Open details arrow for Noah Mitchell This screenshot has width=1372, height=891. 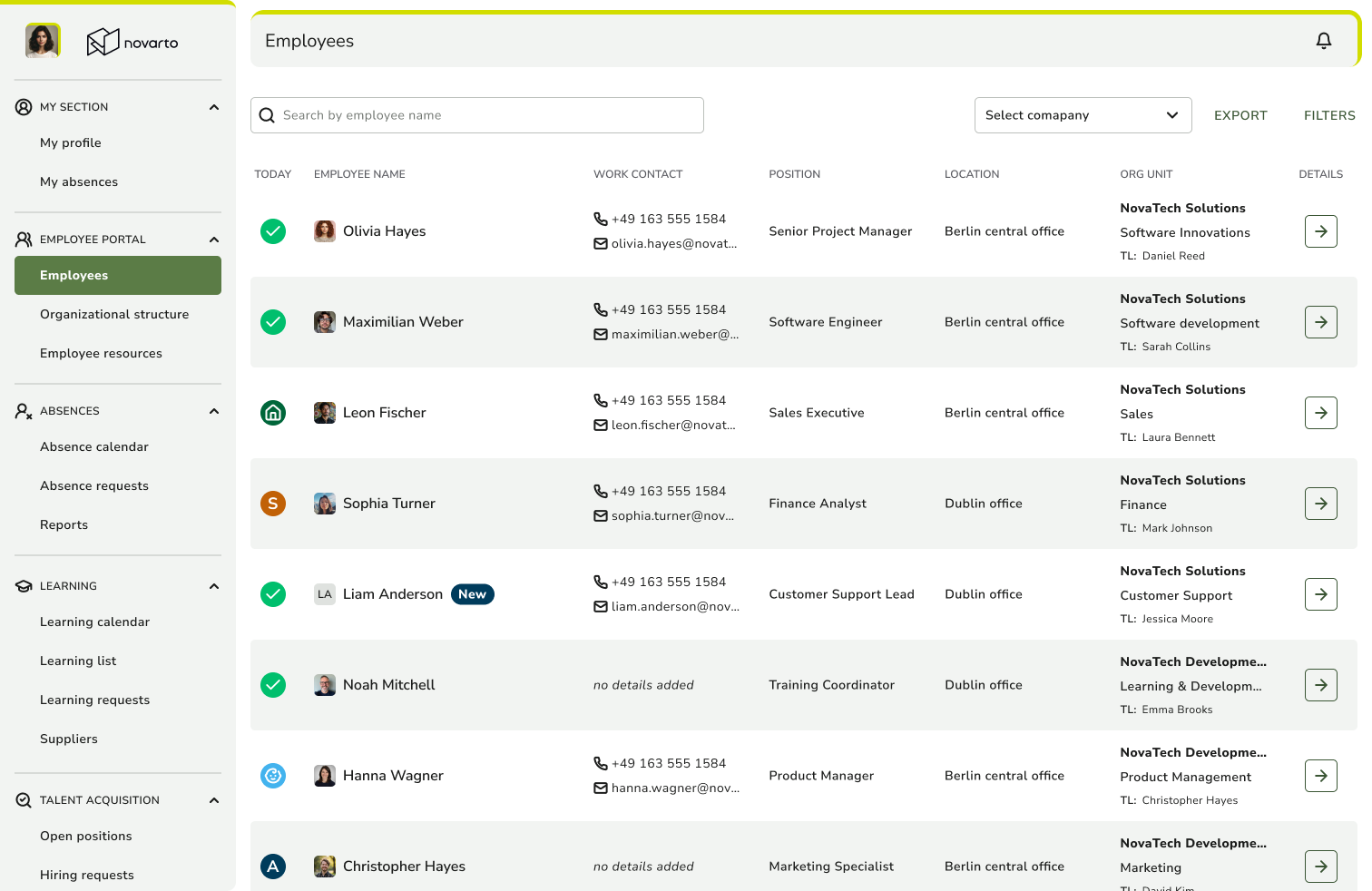click(1321, 685)
